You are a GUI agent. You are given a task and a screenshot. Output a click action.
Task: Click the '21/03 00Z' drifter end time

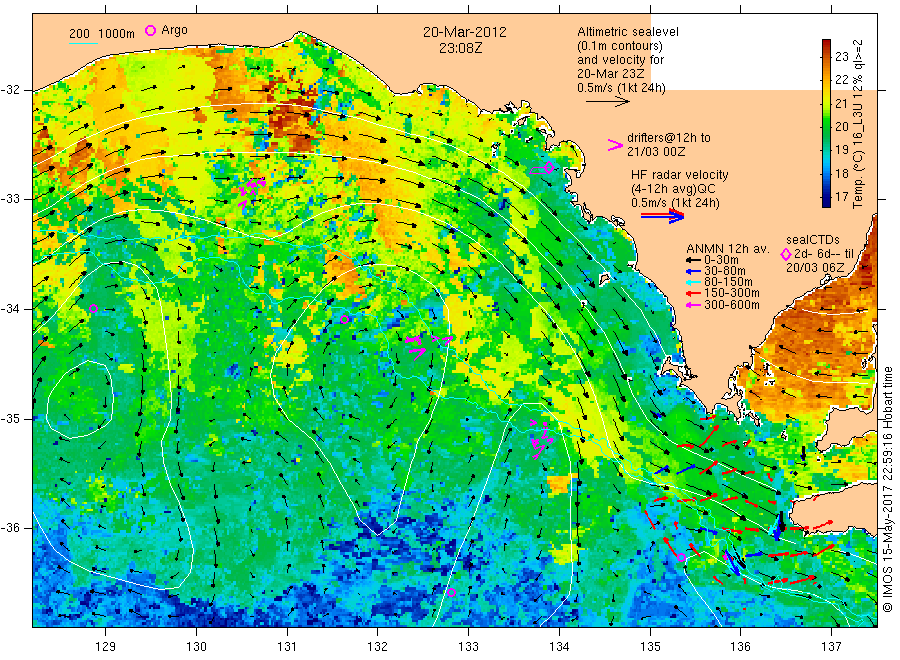click(656, 152)
